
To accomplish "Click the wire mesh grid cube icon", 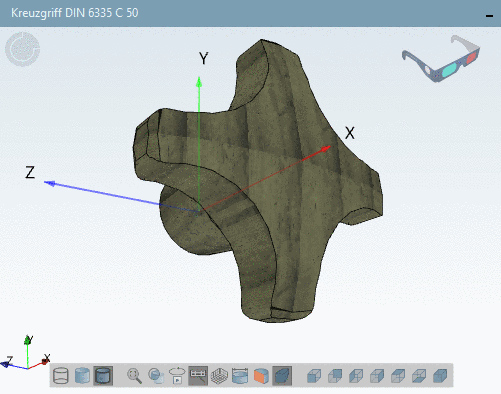I will [219, 376].
